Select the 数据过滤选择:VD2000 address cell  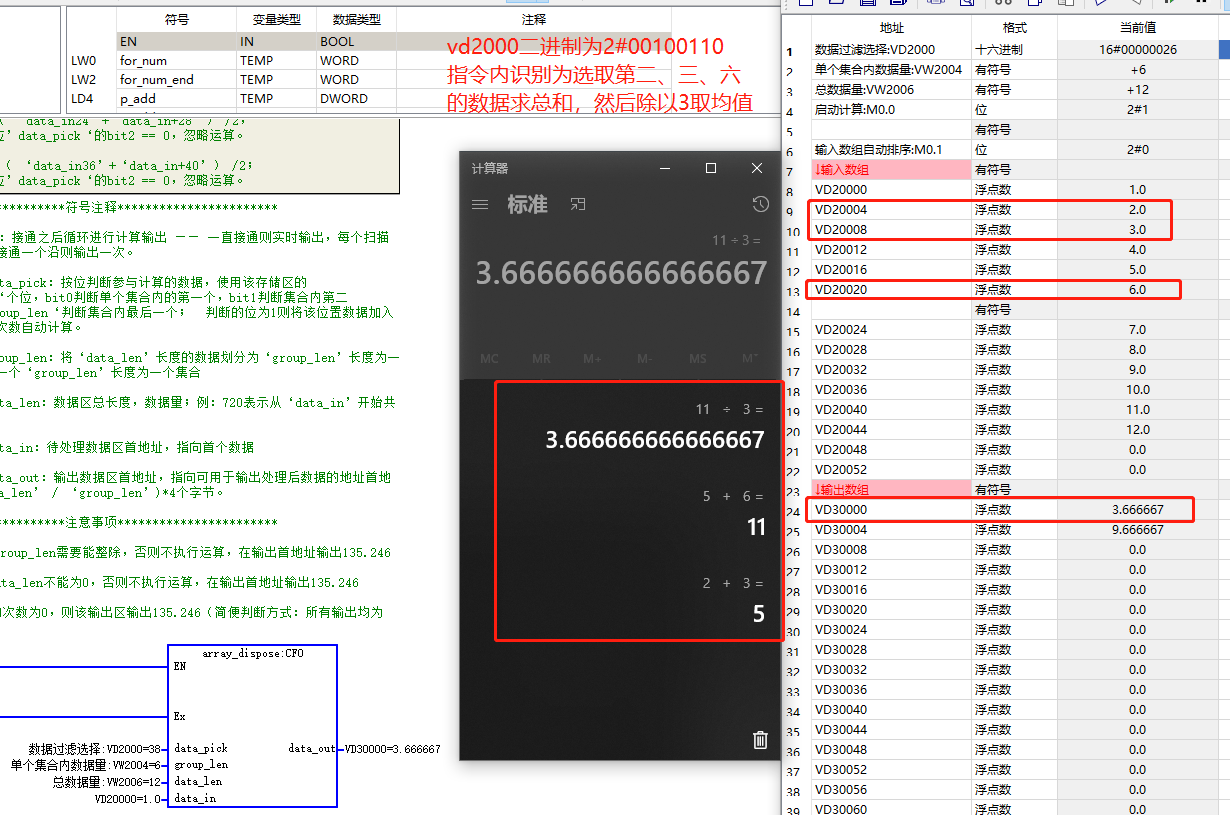[x=891, y=49]
